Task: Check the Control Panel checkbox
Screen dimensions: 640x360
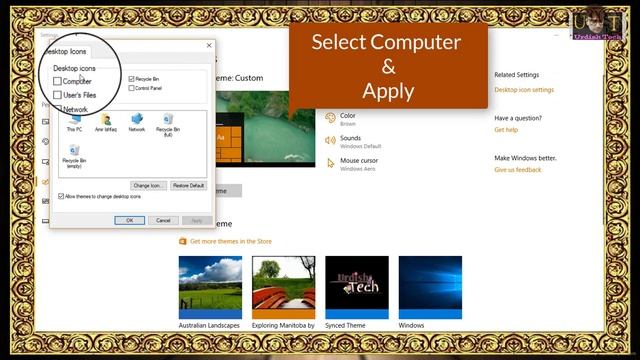Action: pos(131,88)
